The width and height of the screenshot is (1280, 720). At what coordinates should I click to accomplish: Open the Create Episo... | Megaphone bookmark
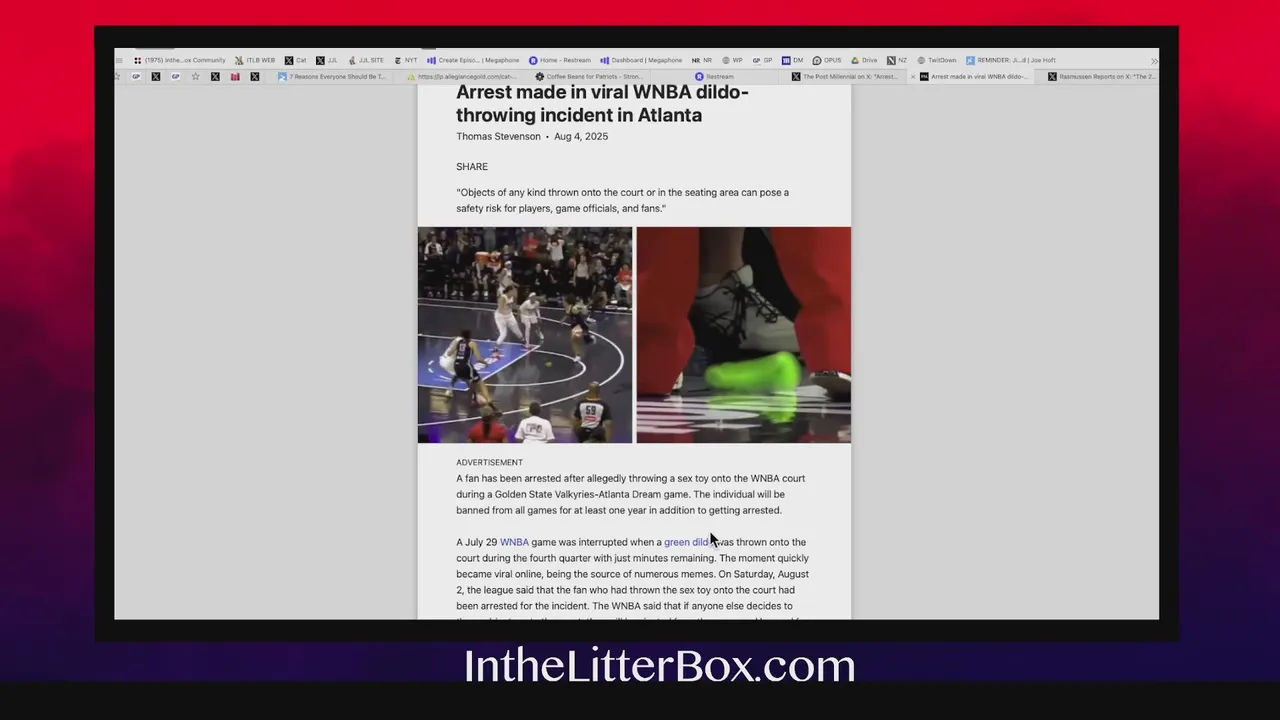pyautogui.click(x=473, y=60)
